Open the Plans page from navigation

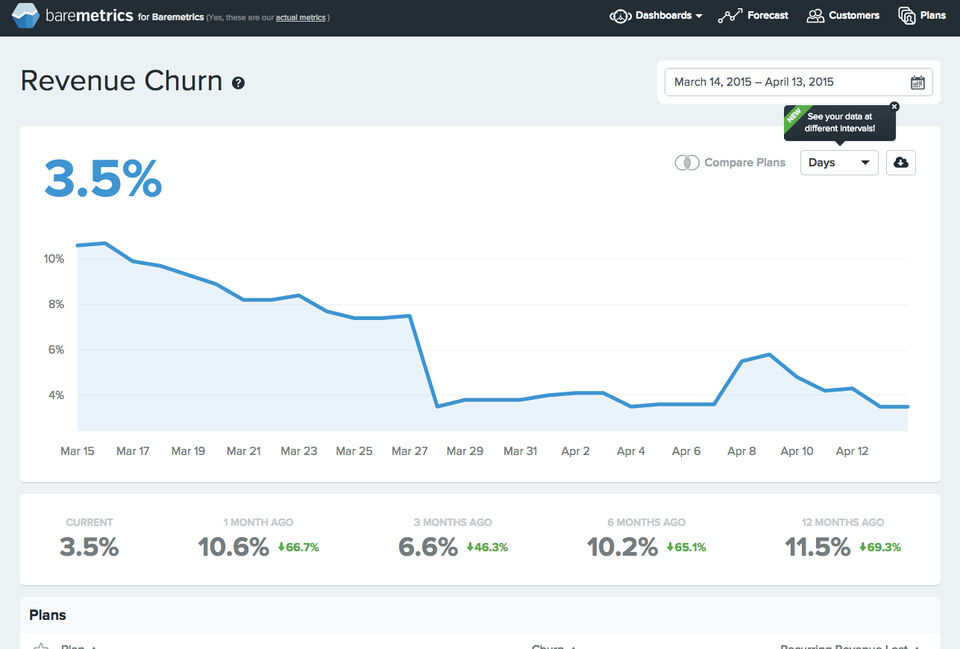coord(922,16)
